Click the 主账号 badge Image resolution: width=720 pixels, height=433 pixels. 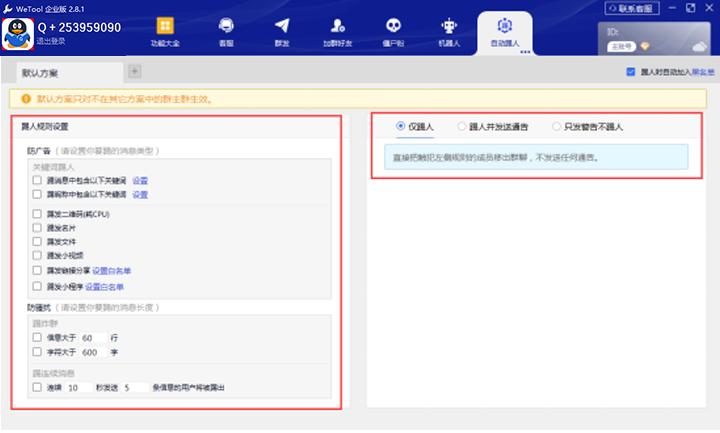click(621, 46)
